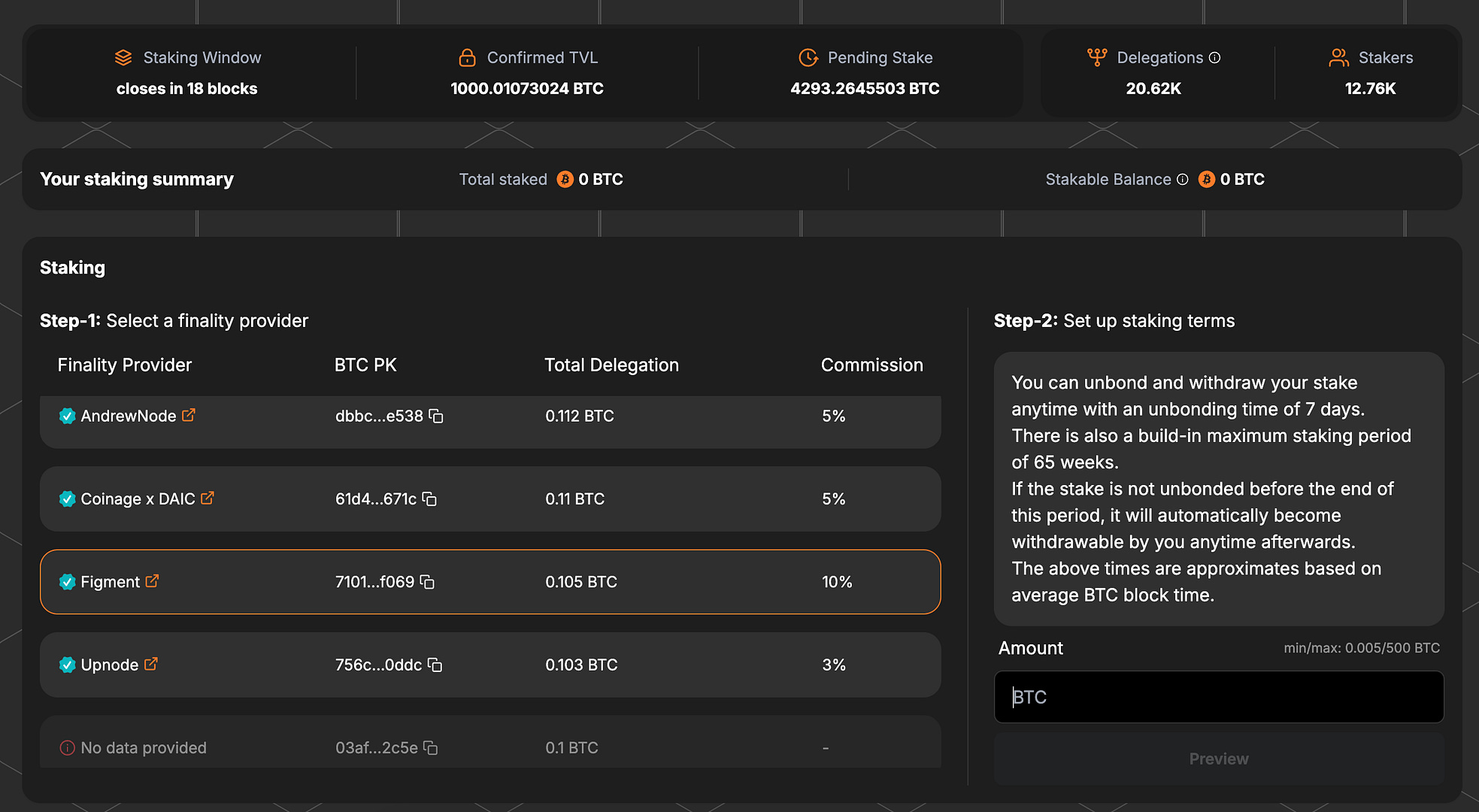Open Upnode's external link
This screenshot has width=1479, height=812.
click(x=152, y=665)
